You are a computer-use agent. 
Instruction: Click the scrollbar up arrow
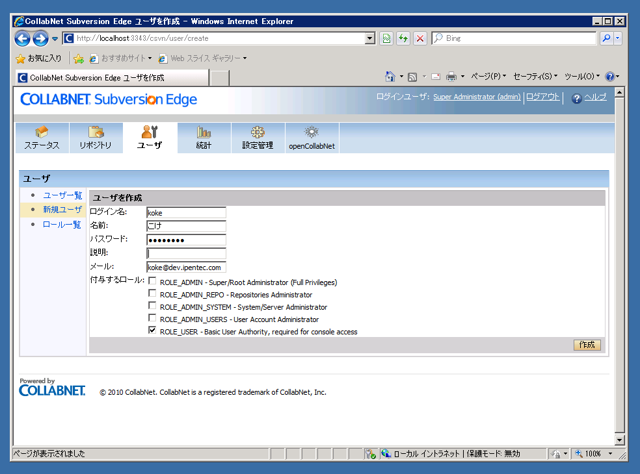[x=620, y=93]
